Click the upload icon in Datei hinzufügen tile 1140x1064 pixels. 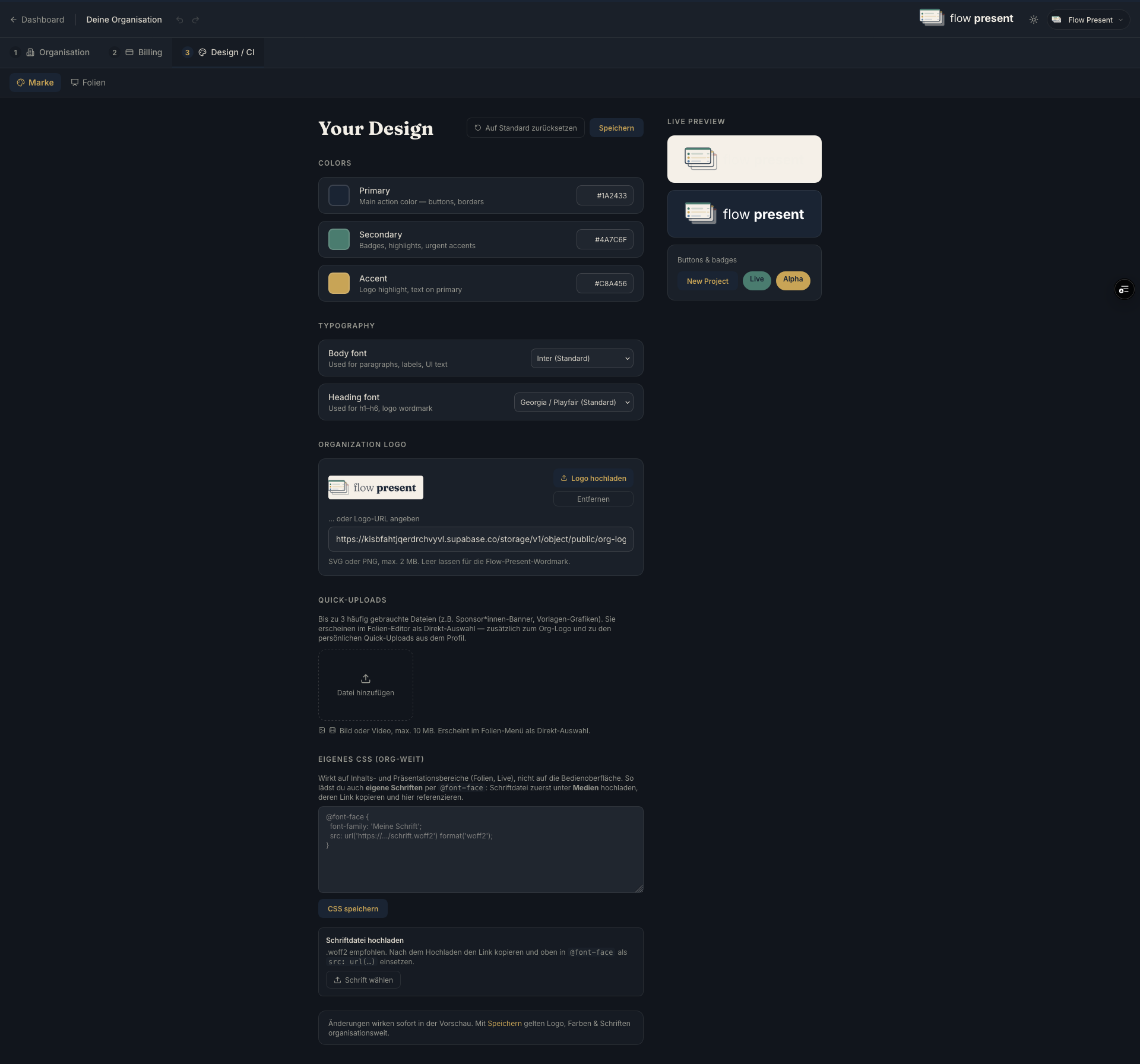(366, 678)
